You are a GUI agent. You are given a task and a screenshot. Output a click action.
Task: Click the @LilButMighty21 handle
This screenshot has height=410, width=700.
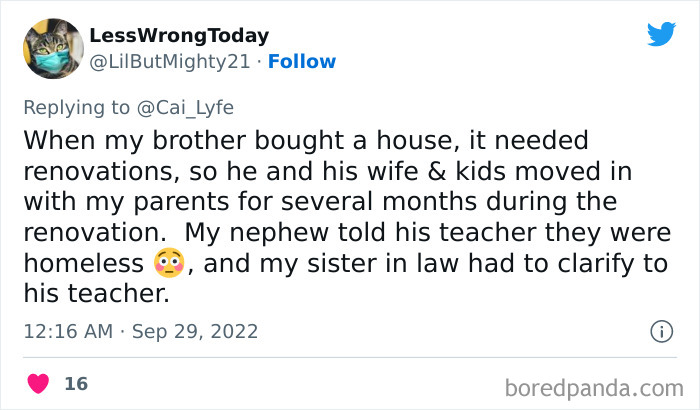tap(167, 61)
